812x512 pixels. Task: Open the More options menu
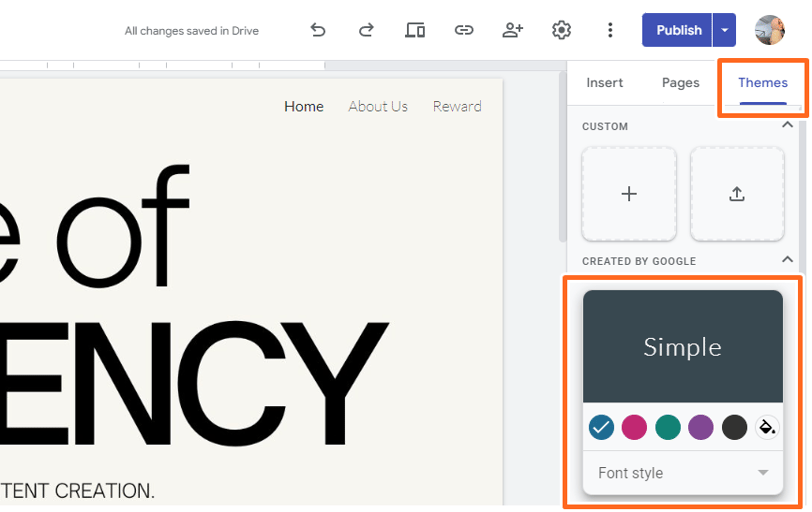point(610,31)
